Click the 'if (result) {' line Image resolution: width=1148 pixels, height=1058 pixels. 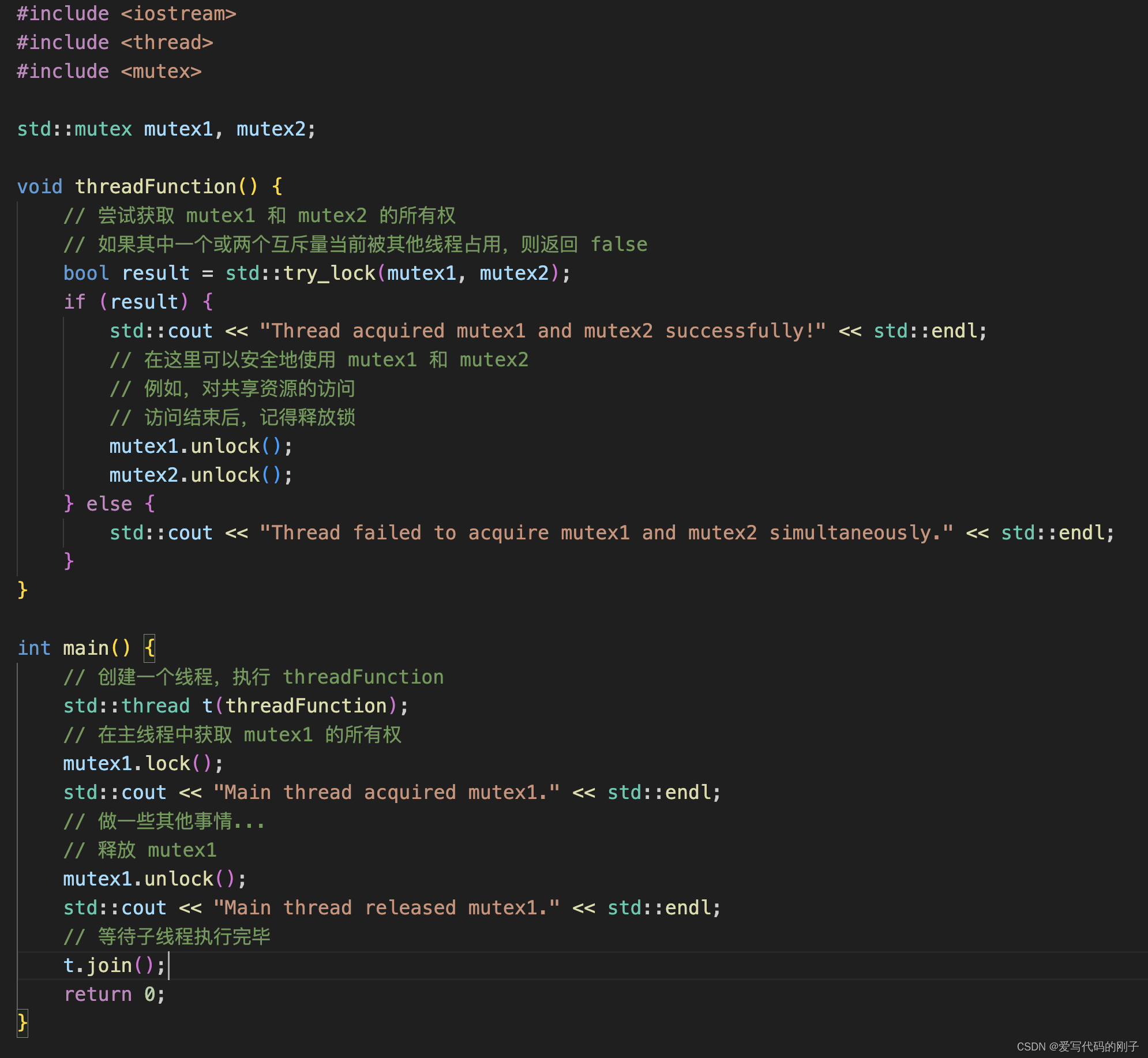(x=138, y=302)
